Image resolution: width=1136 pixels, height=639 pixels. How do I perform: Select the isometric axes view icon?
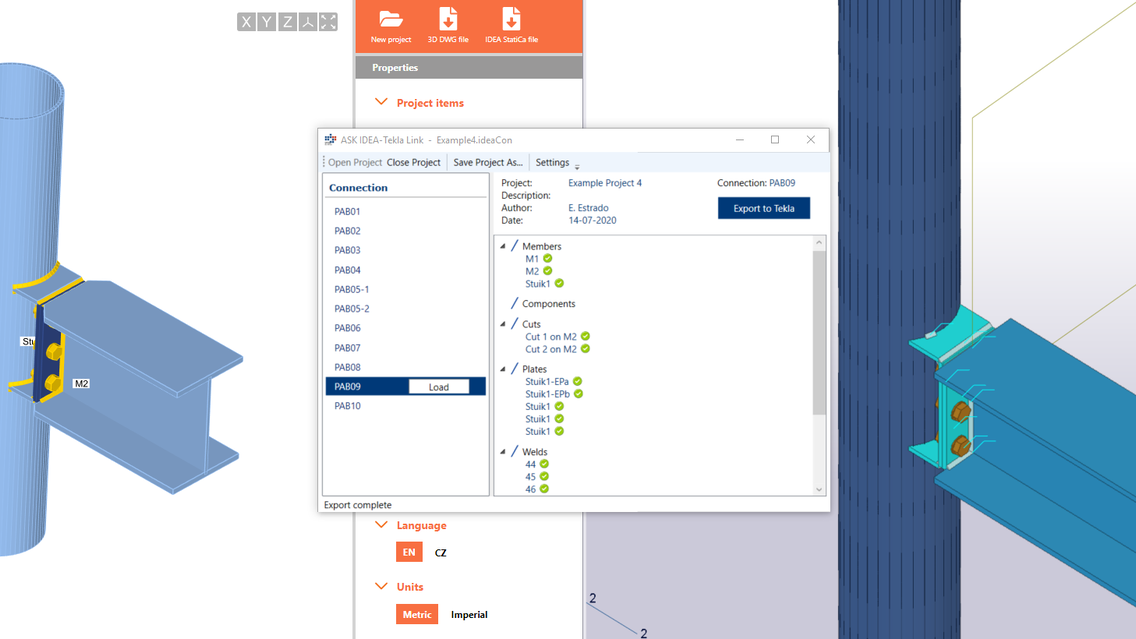click(x=308, y=22)
